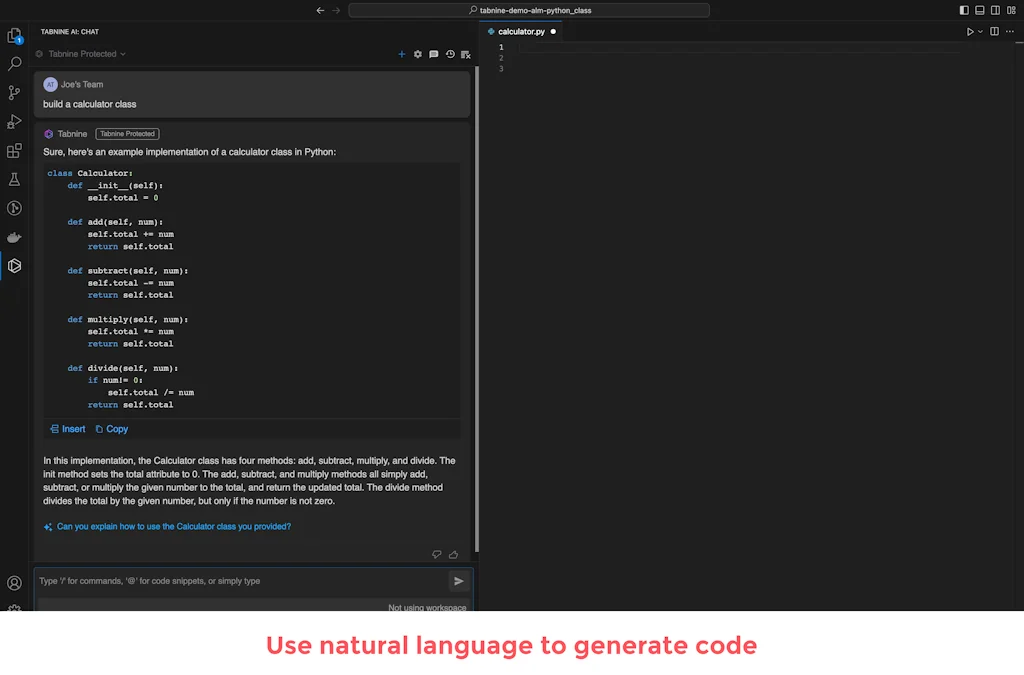Start a new Tabnine chat conversation
Screen dimensions: 1024x675
point(401,55)
